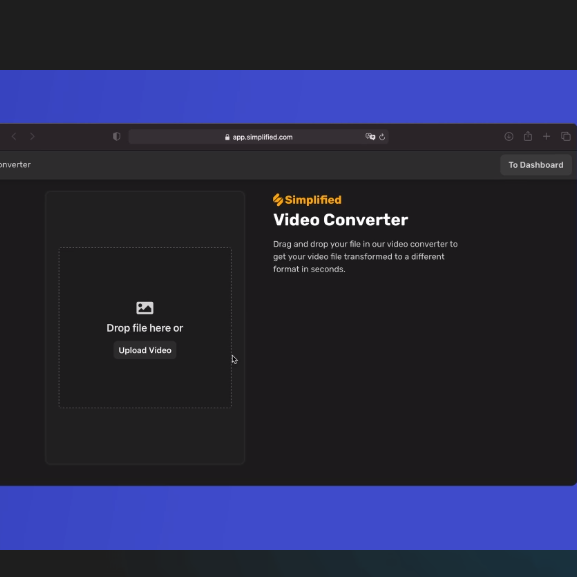Click the 'onverter' page title text
The height and width of the screenshot is (577, 577).
tap(15, 164)
